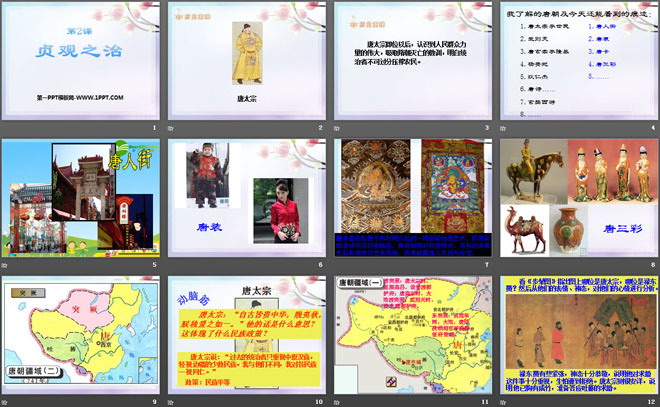Select slide 12 with 步辇图 painting

point(579,335)
